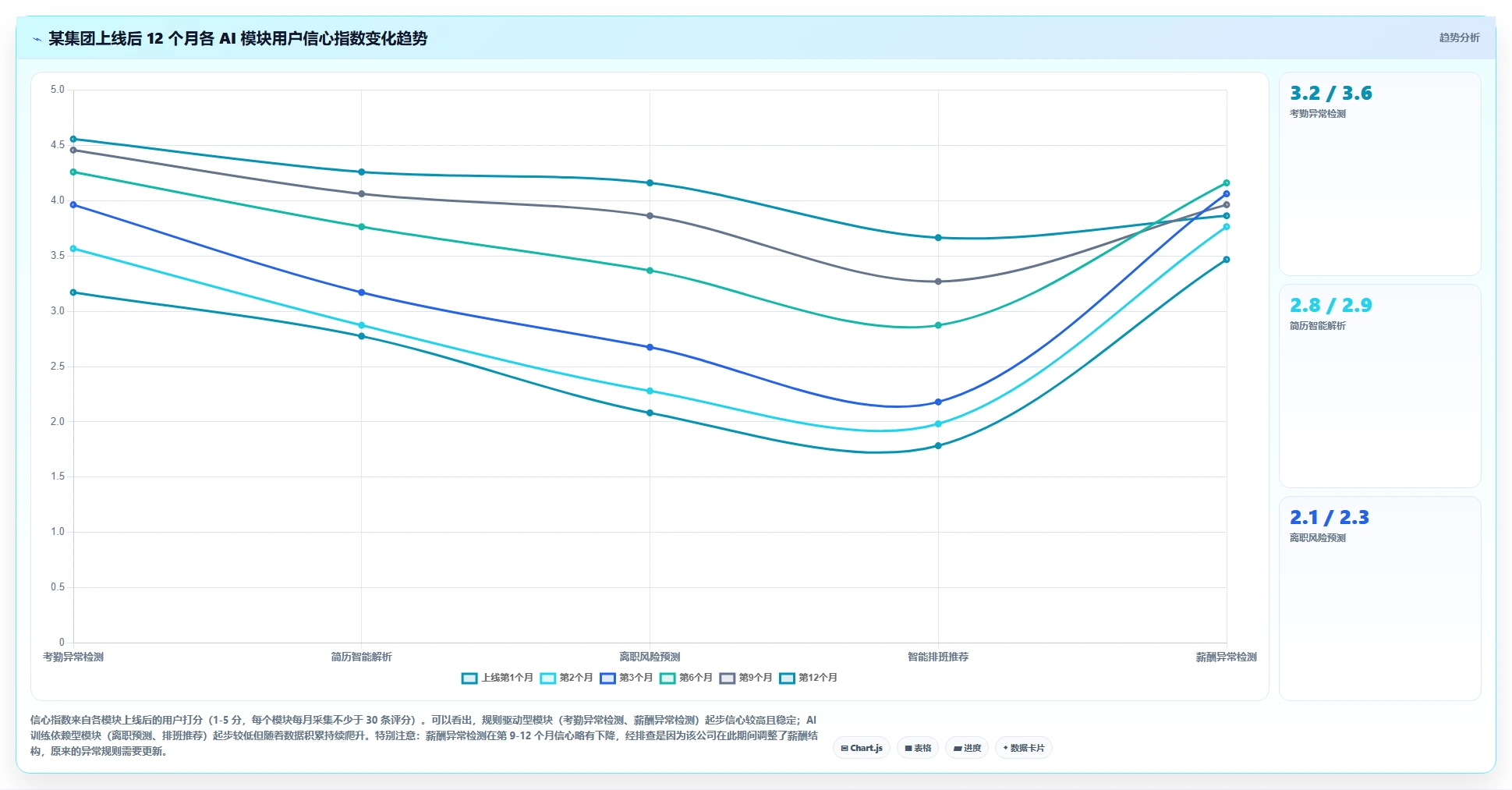Screen dimensions: 1512x790
Task: Select the Chart.js chip
Action: coord(862,748)
